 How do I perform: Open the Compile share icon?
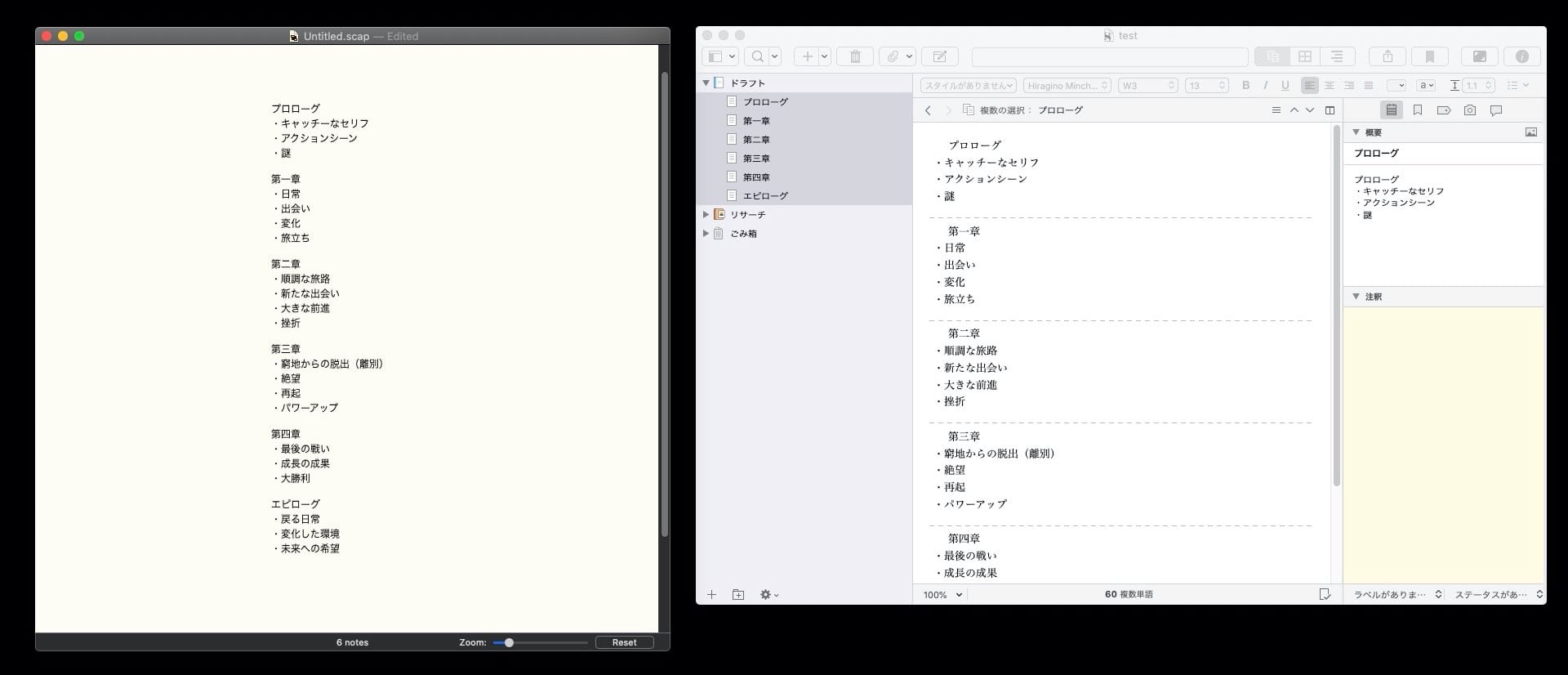coord(1388,56)
